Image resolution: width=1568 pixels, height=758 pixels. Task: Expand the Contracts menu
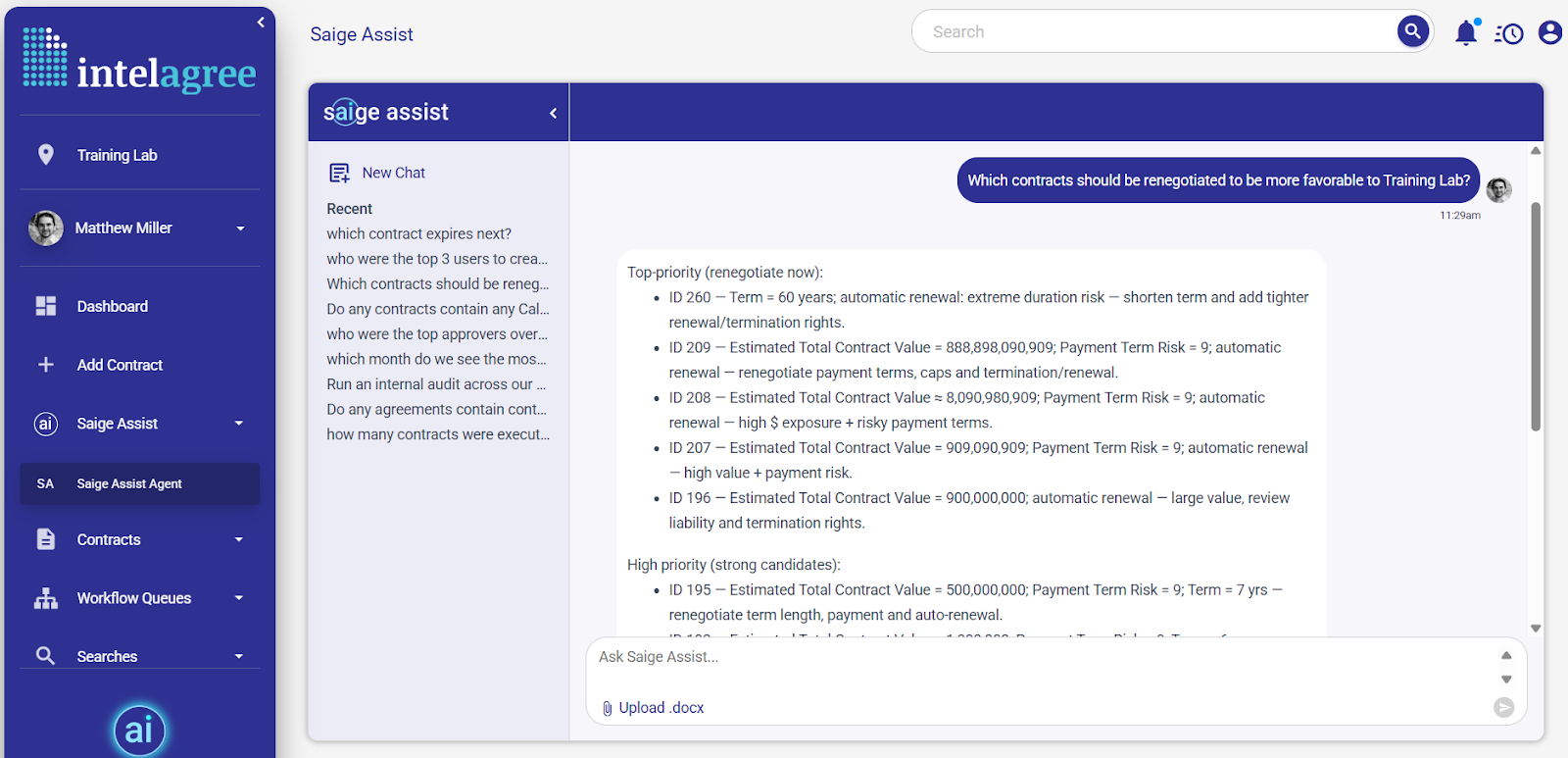[240, 540]
